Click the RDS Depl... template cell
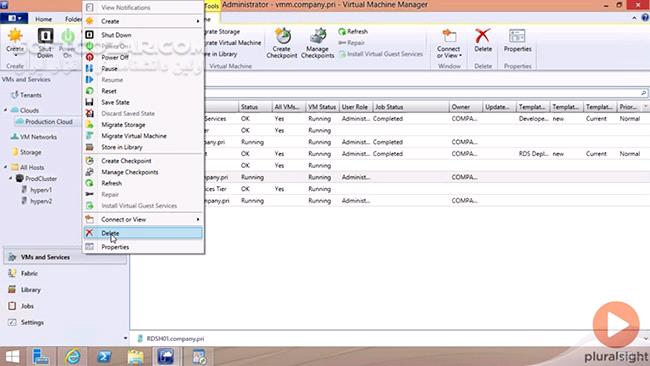This screenshot has width=650, height=366. click(x=534, y=154)
